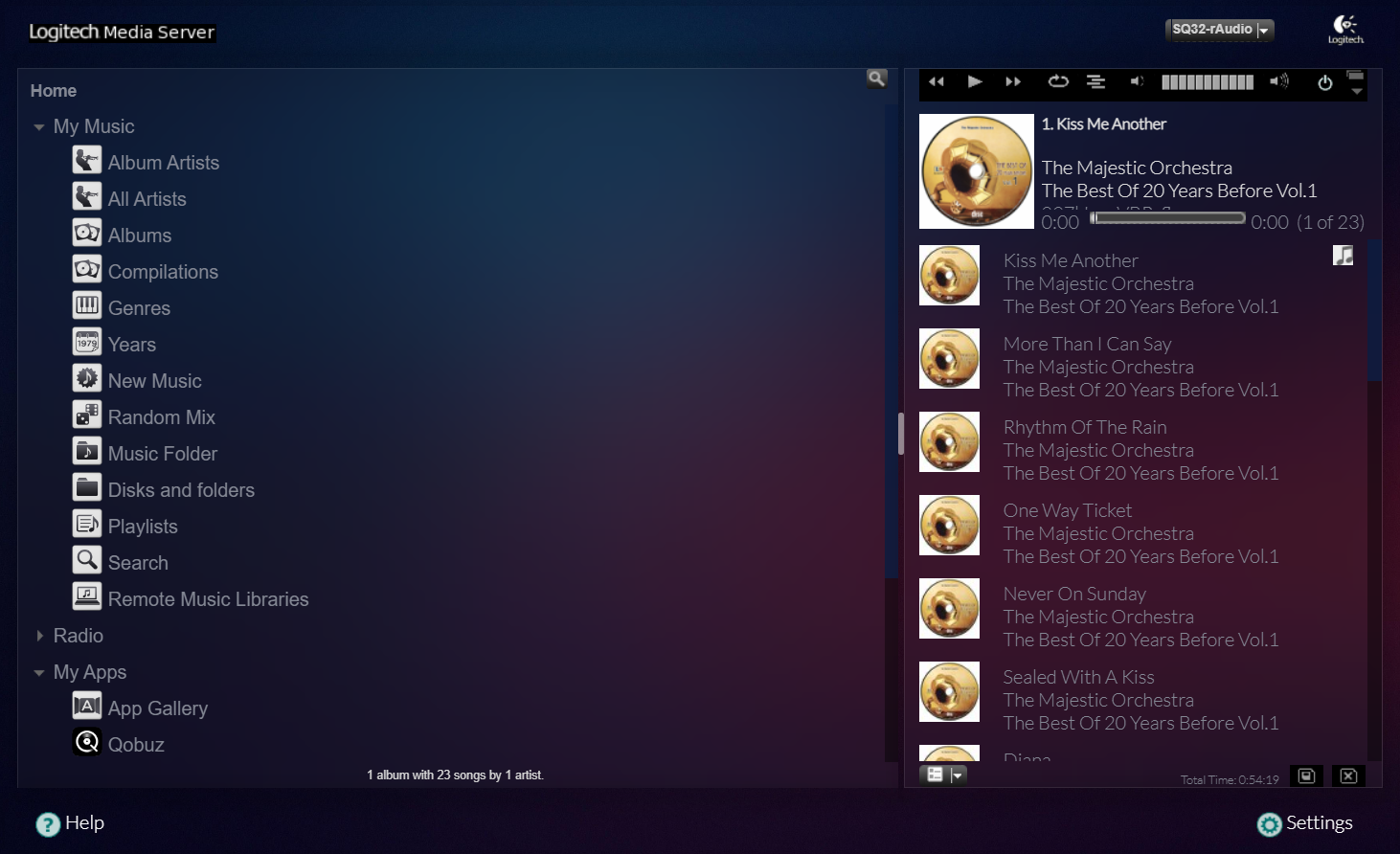Open now playing title 1. Kiss Me Another
Viewport: 1400px width, 854px height.
[1104, 124]
